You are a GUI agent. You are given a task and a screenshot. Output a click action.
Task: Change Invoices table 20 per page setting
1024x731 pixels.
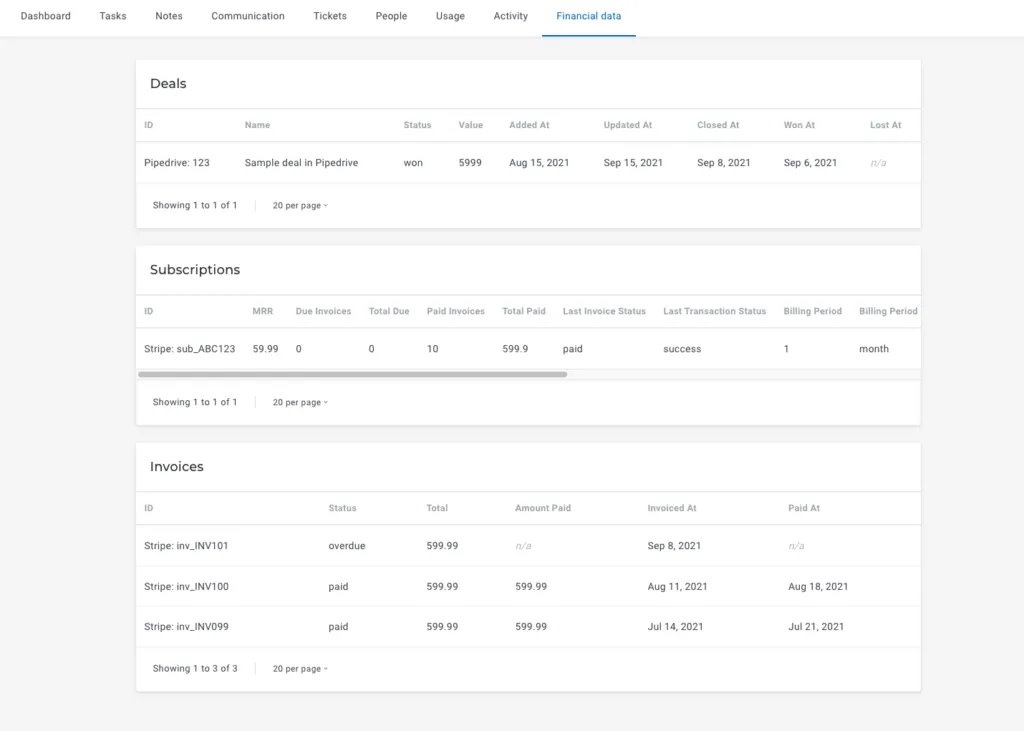[x=300, y=669]
